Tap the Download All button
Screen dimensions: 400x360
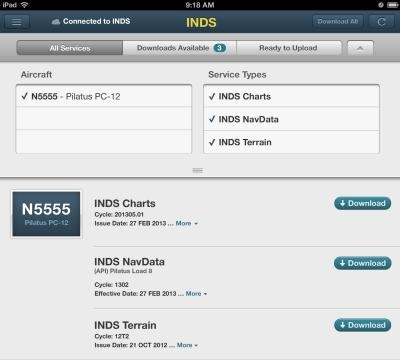pos(338,22)
